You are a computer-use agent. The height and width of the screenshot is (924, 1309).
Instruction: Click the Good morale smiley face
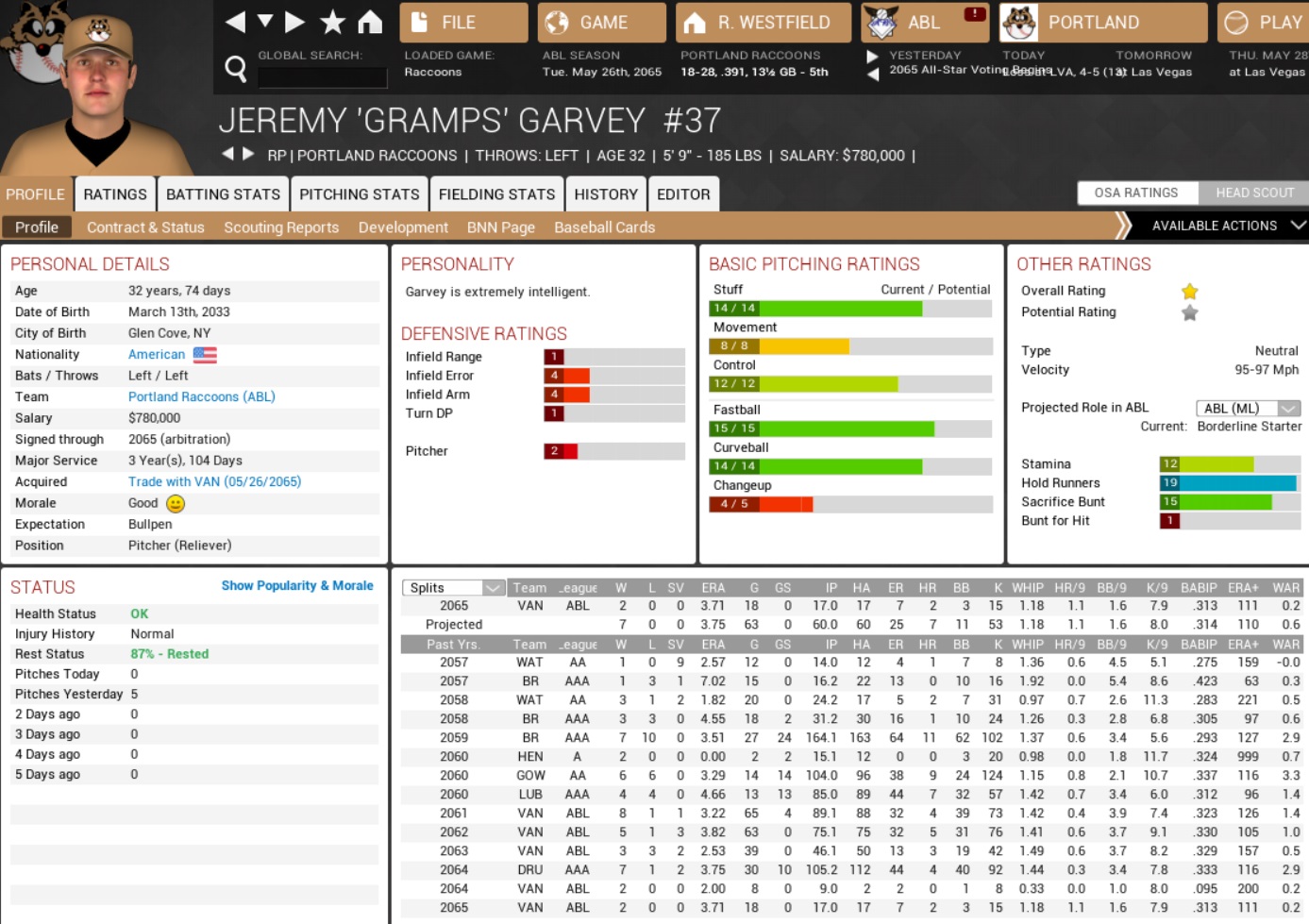(176, 504)
